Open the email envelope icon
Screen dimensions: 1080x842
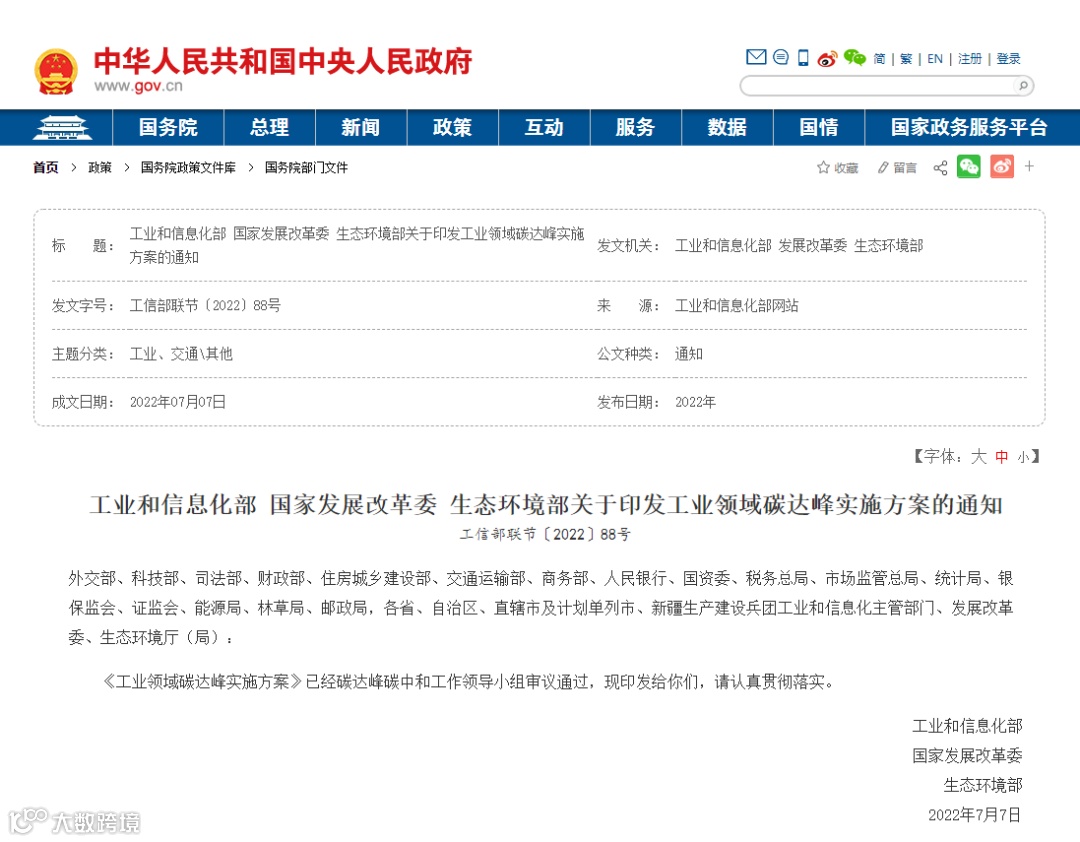click(x=756, y=57)
